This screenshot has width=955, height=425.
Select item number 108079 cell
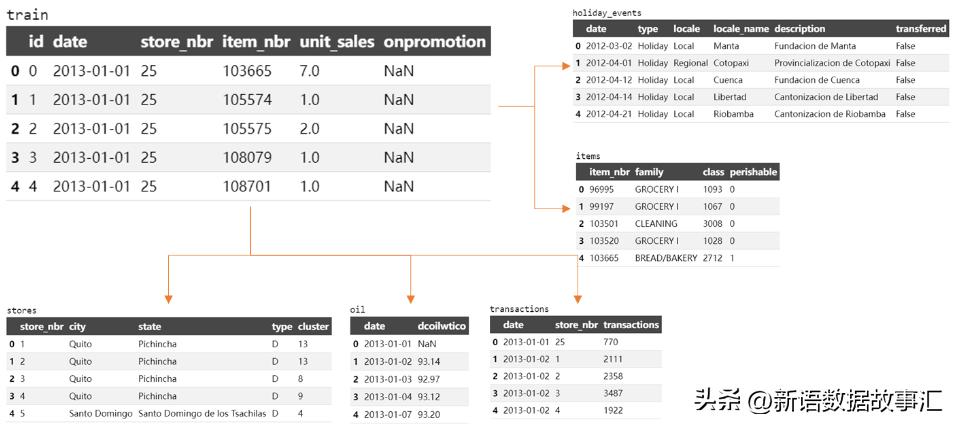[247, 157]
